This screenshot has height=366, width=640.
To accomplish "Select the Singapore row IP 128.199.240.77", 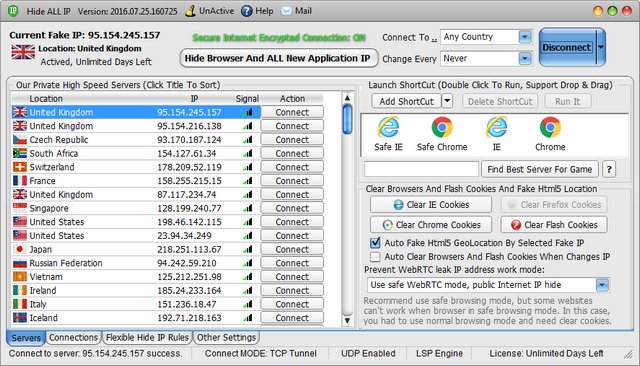I will (x=136, y=208).
